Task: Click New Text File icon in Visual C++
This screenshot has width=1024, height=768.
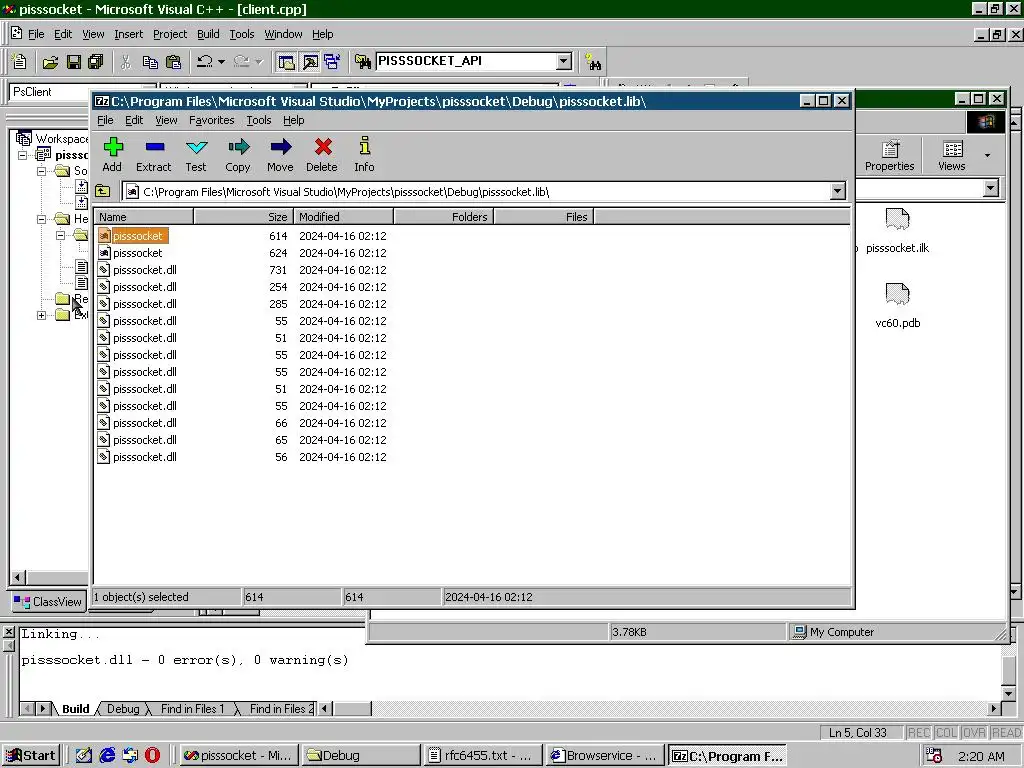Action: tap(20, 62)
